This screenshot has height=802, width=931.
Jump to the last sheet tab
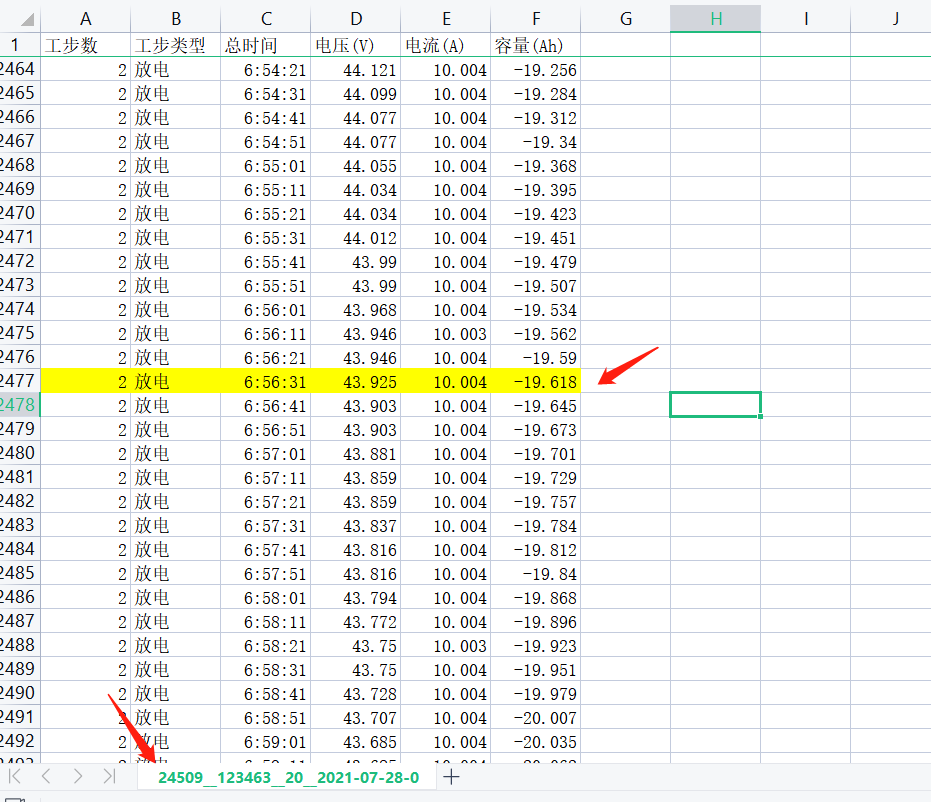point(109,777)
